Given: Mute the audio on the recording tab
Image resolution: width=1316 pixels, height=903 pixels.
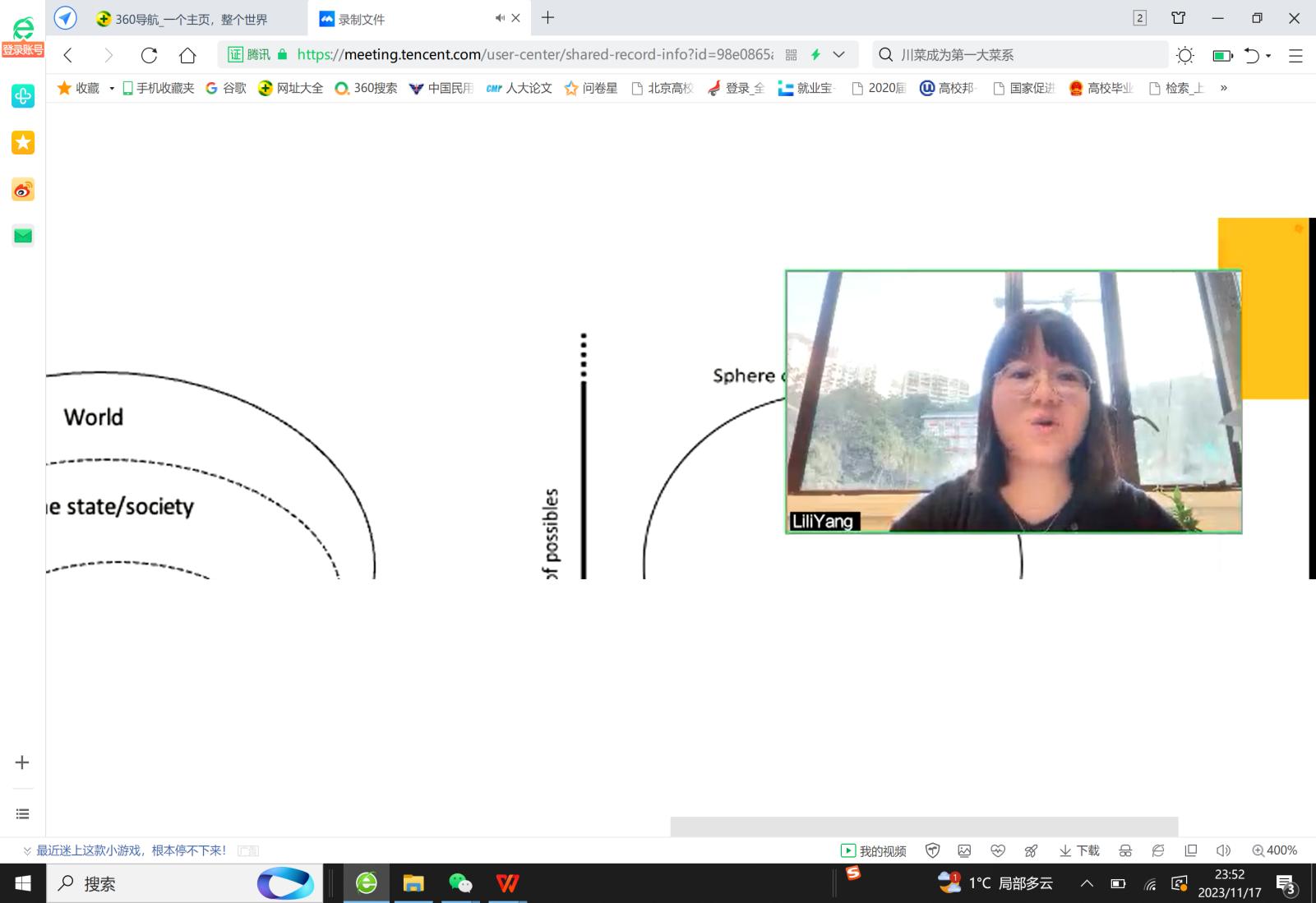Looking at the screenshot, I should coord(499,18).
